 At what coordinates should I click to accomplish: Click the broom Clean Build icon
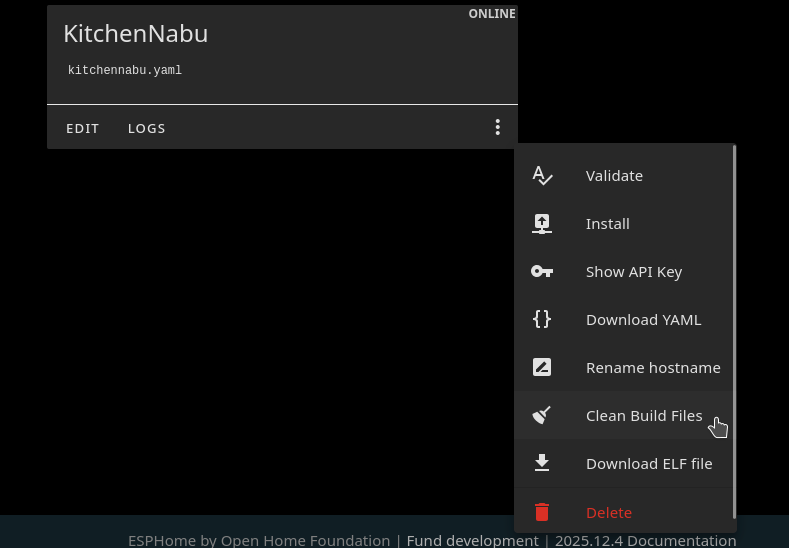click(542, 415)
